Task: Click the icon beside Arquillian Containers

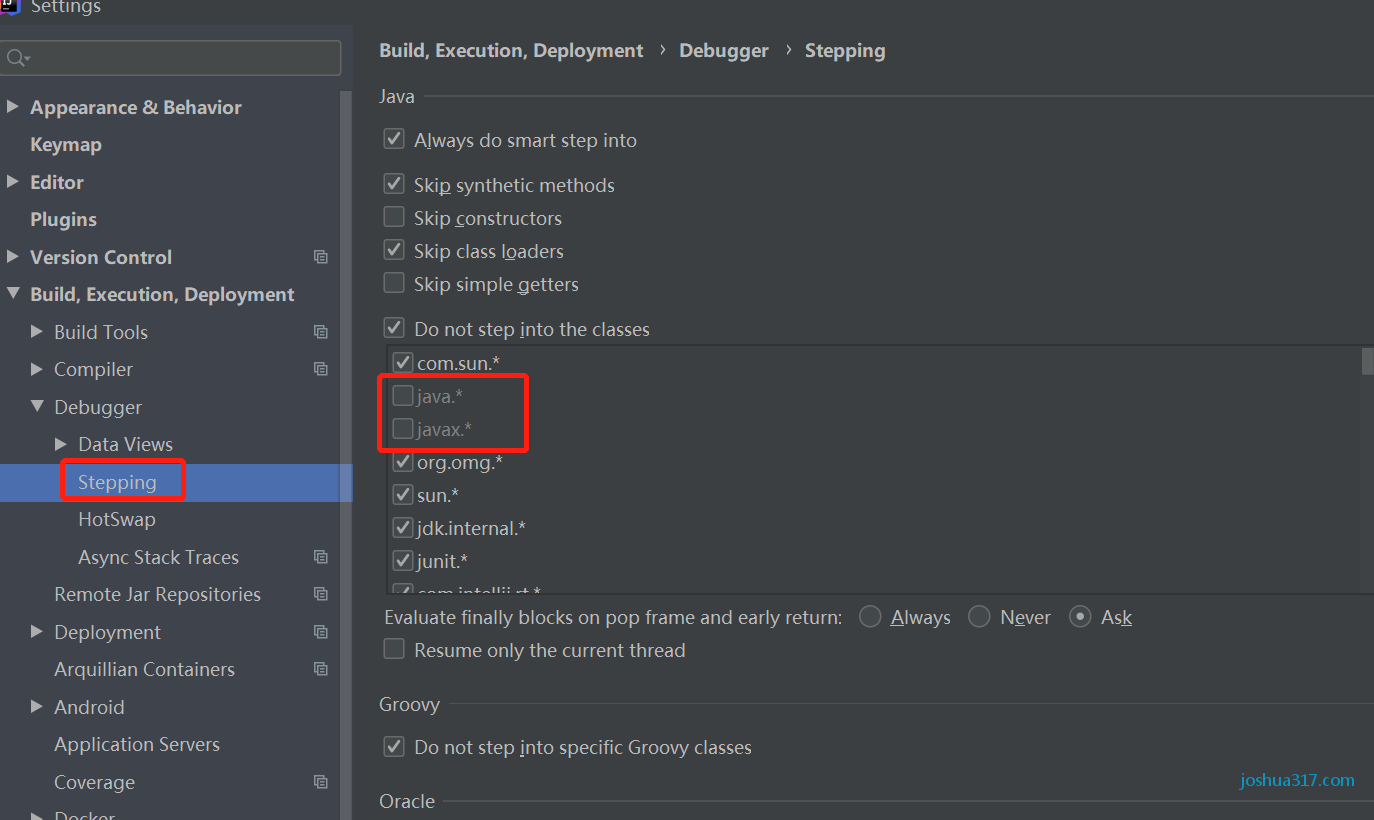Action: pyautogui.click(x=320, y=669)
